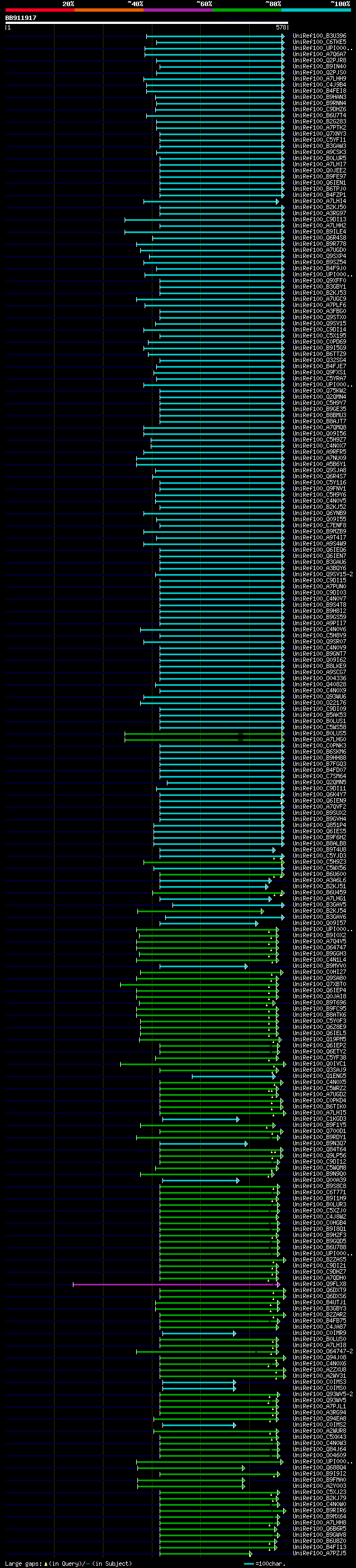Select hit label UniRef100_B2KJ79
Screen dimensions: 356x1568
click(x=319, y=1498)
